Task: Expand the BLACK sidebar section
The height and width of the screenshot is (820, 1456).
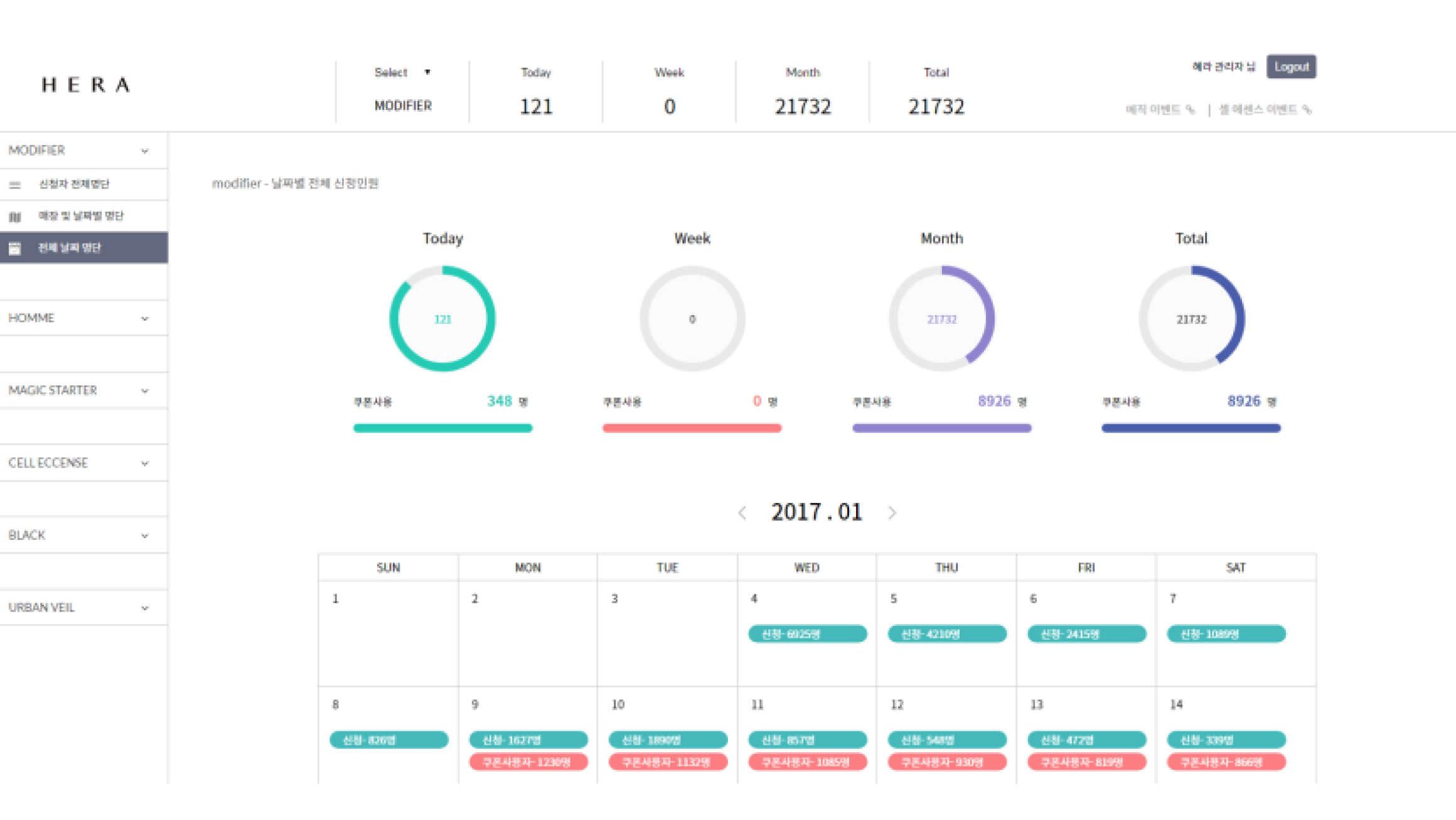Action: click(83, 535)
